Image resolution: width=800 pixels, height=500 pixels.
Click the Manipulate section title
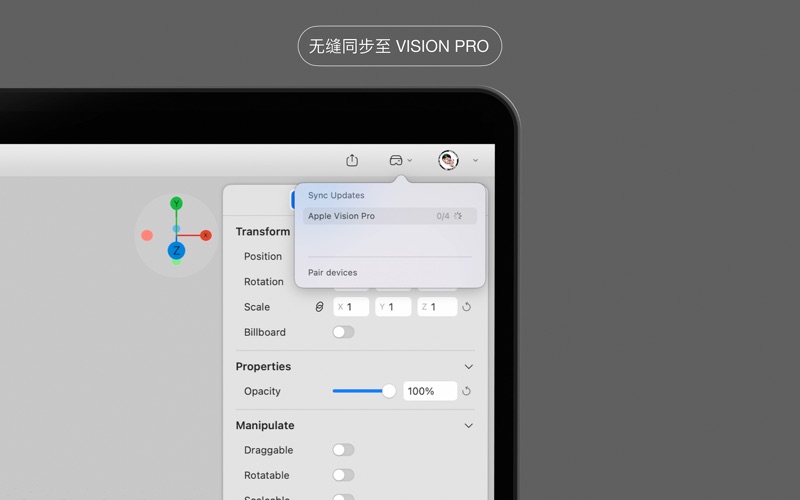click(x=265, y=426)
